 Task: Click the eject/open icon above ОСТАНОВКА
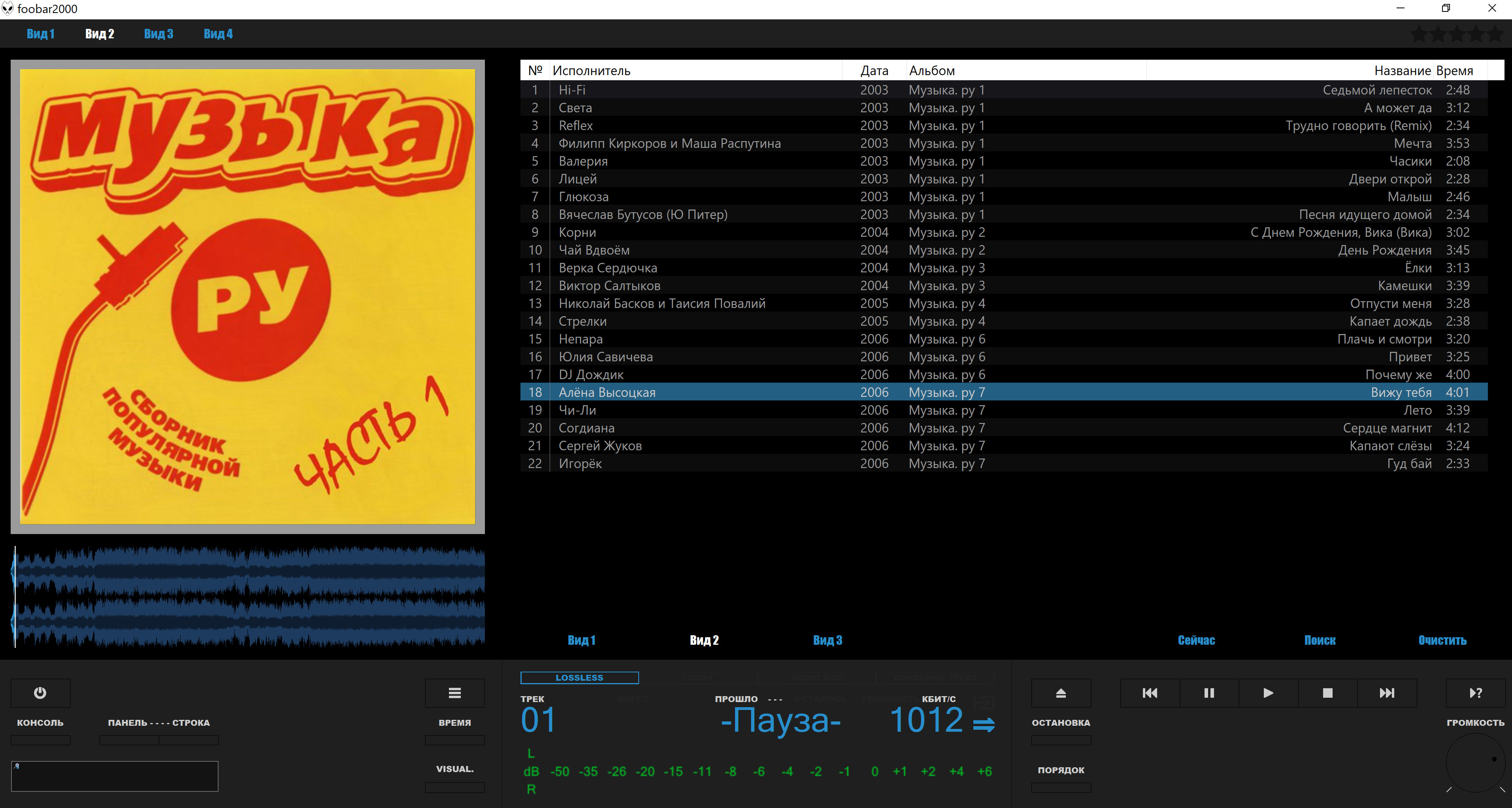1061,693
